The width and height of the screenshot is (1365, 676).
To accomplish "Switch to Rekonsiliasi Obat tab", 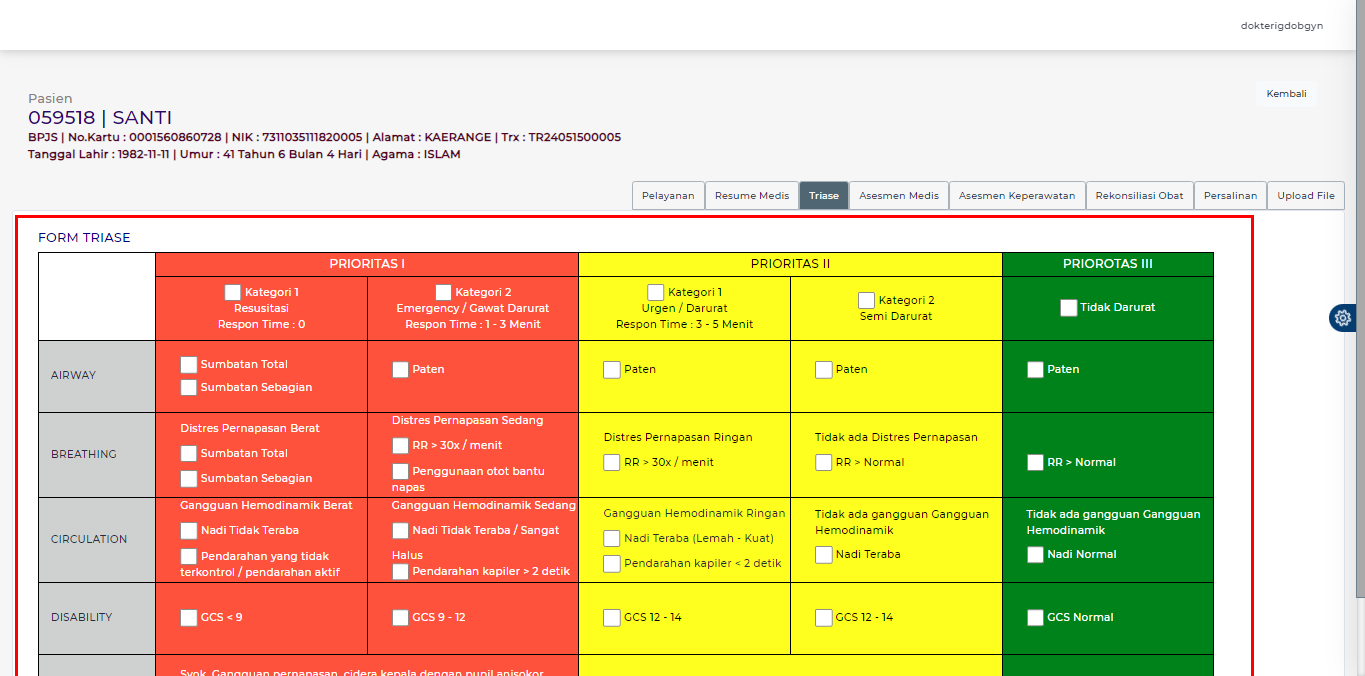I will tap(1139, 196).
